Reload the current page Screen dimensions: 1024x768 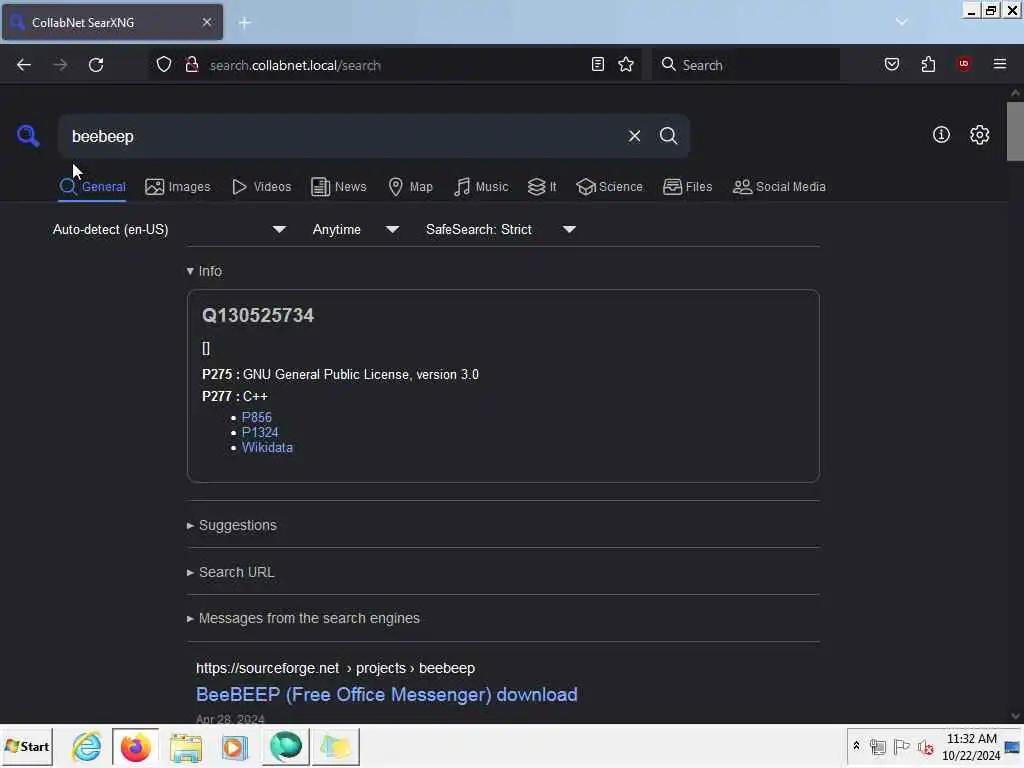tap(96, 65)
